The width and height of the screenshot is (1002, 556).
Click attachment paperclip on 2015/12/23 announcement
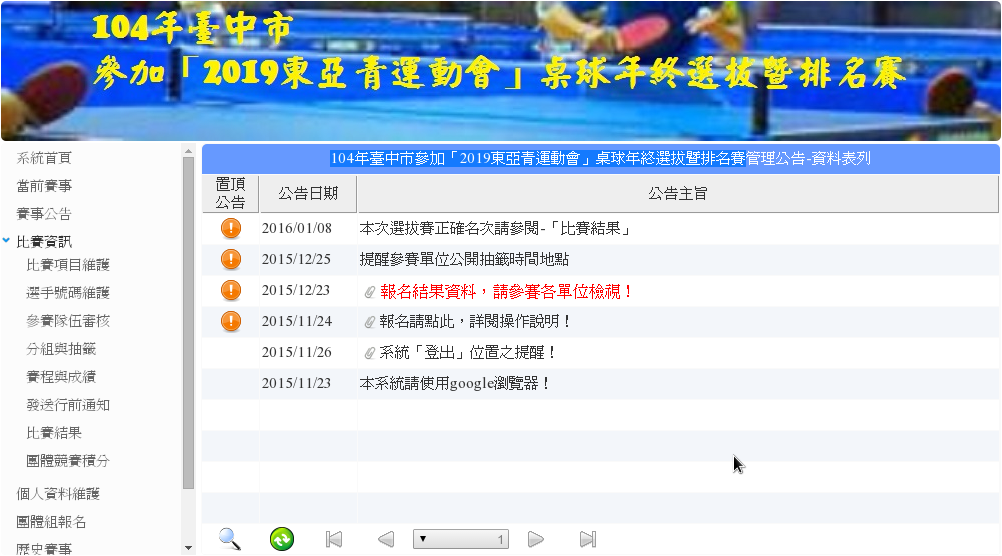coord(369,291)
